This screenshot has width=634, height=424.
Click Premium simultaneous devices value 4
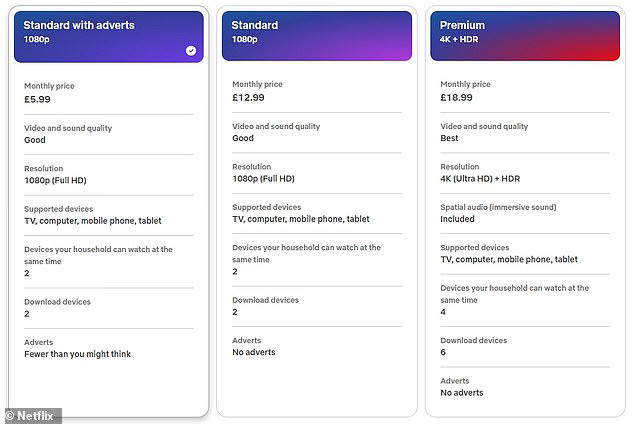point(443,312)
